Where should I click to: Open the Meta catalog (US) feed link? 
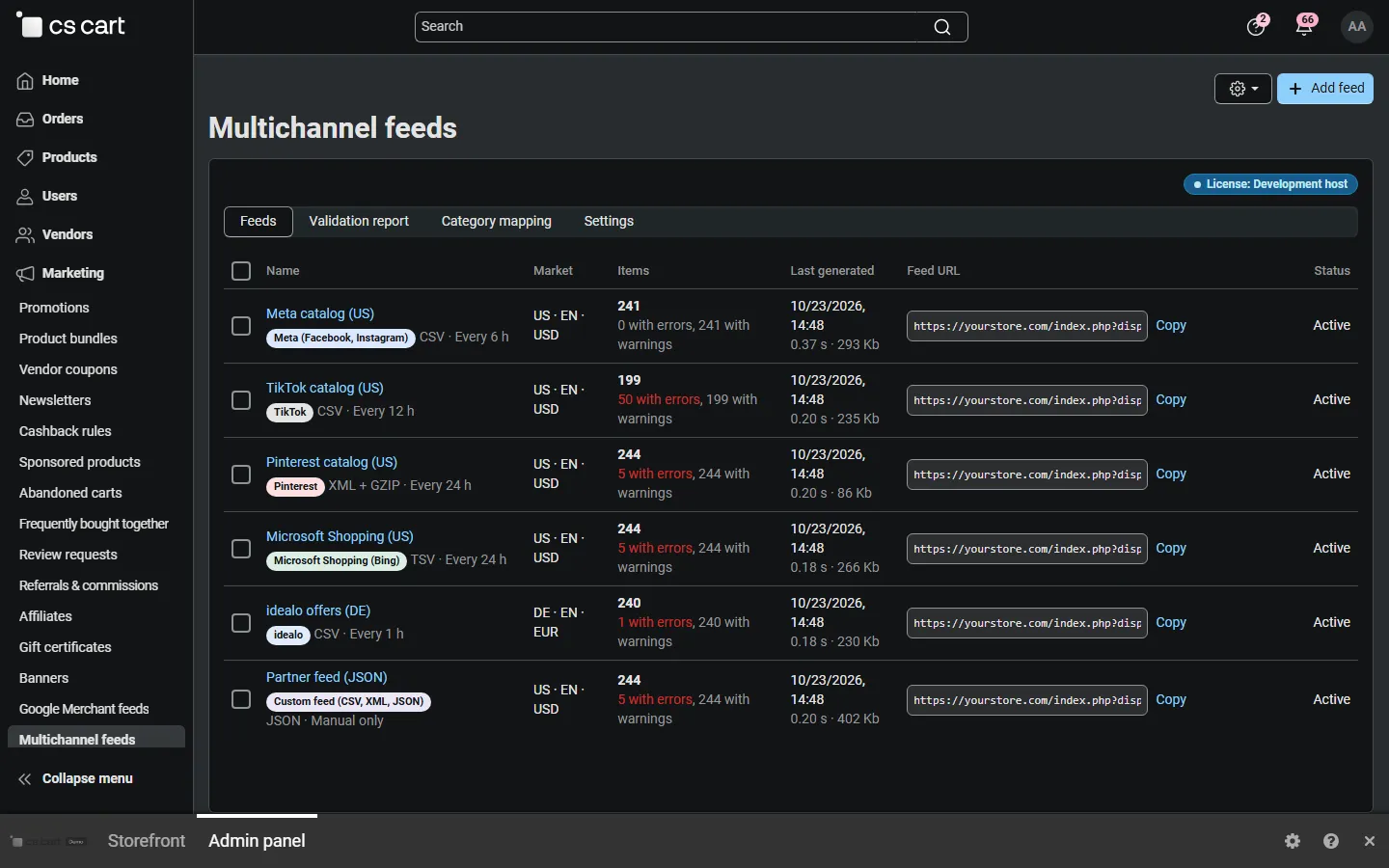pos(320,313)
